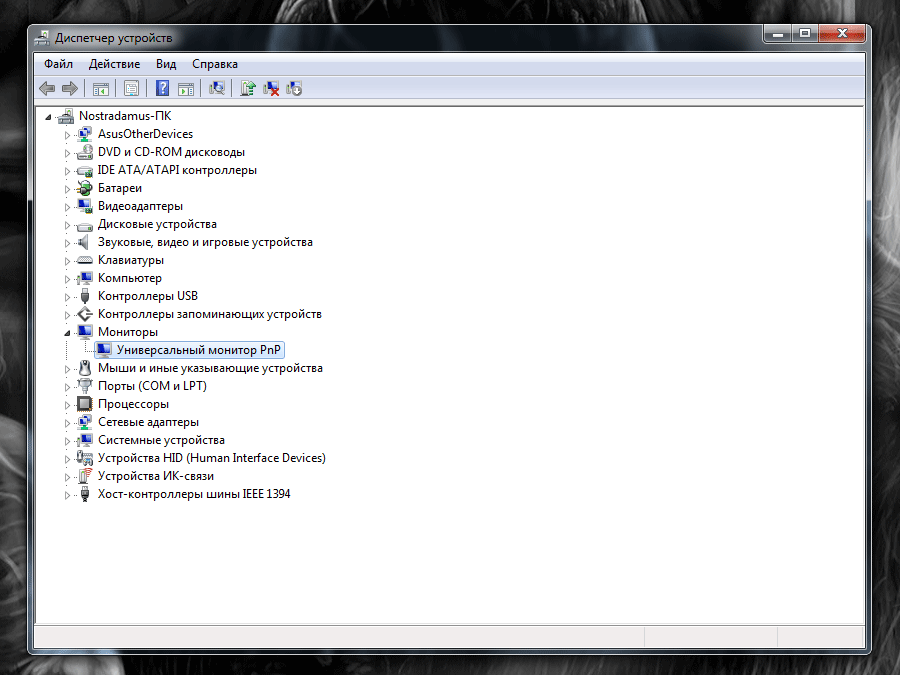Open the Справка menu

tap(214, 64)
